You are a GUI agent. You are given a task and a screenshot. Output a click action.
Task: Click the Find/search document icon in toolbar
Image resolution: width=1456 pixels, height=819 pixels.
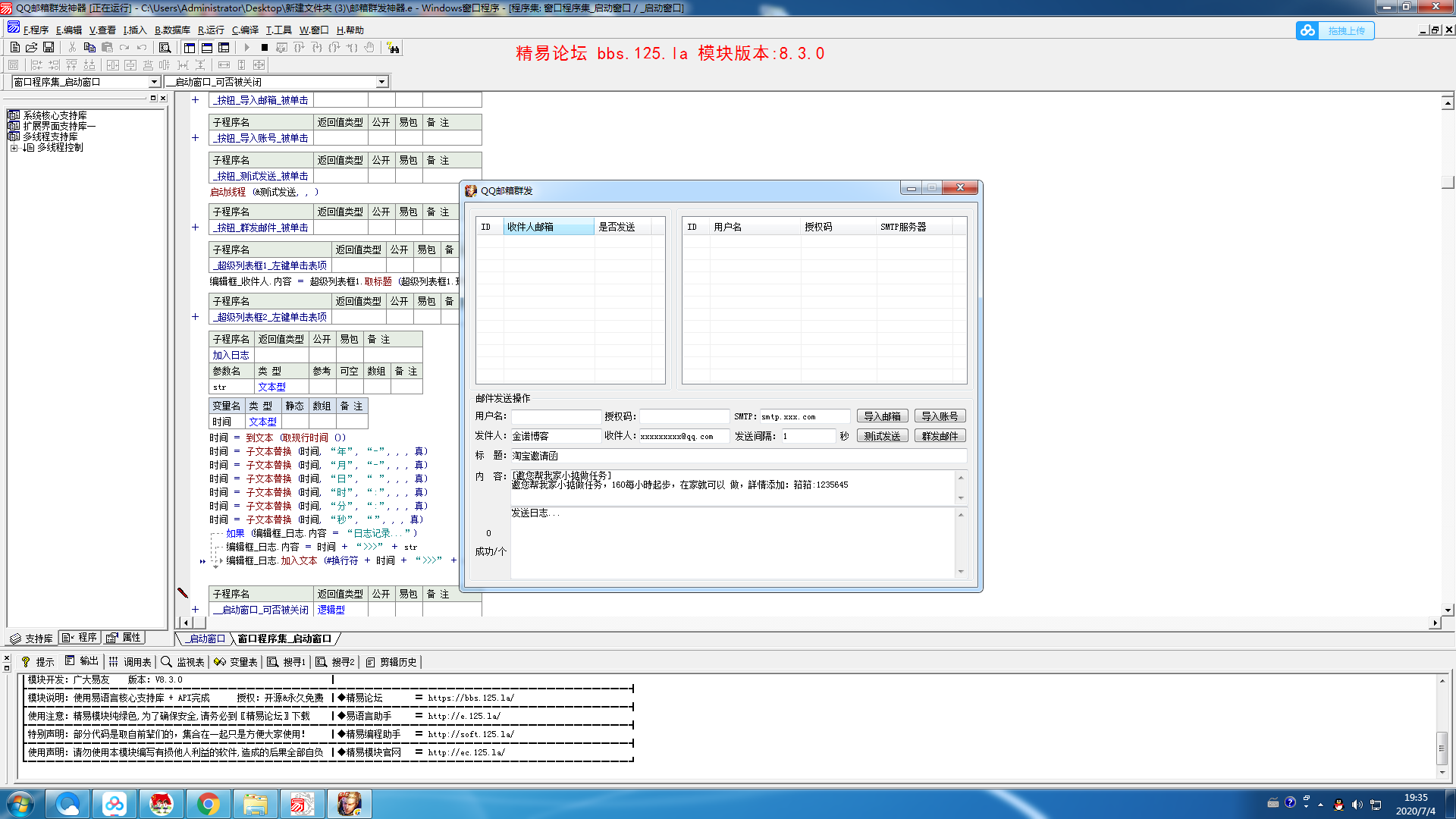165,47
